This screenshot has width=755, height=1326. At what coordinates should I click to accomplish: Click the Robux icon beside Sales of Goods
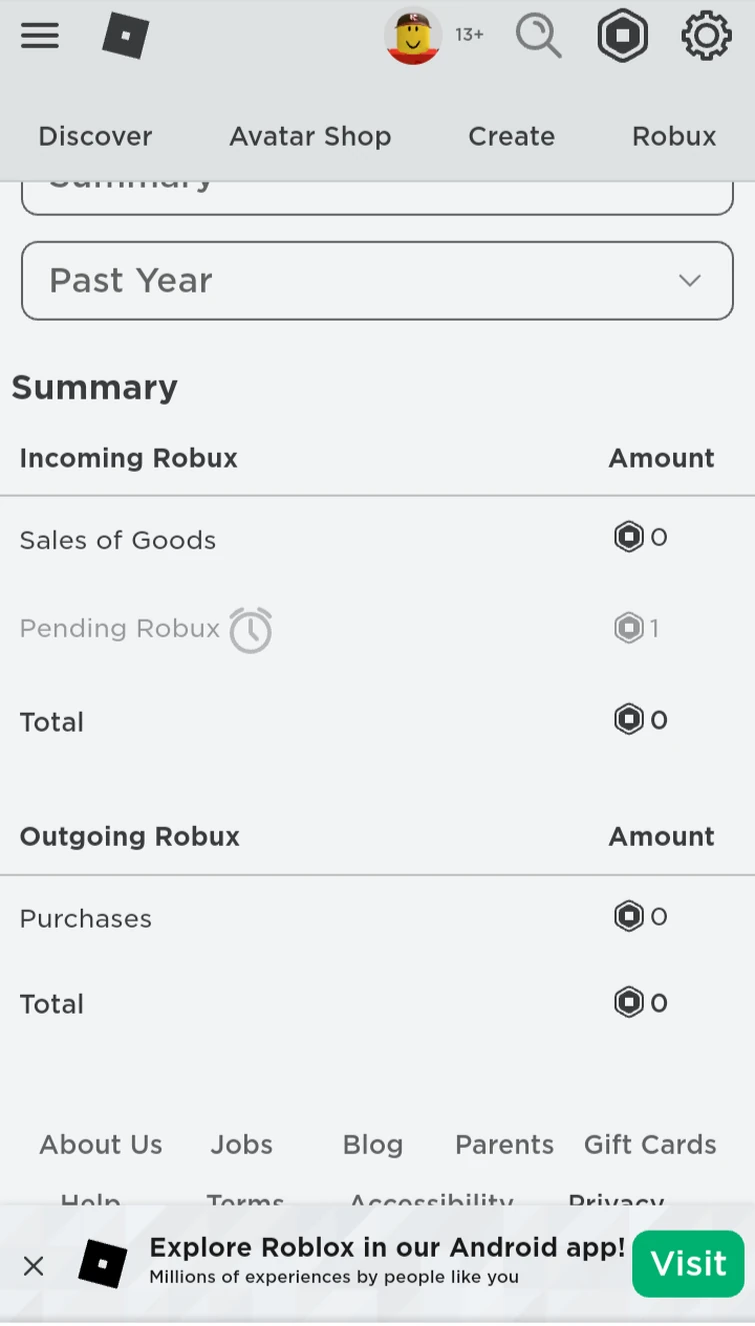tap(627, 536)
